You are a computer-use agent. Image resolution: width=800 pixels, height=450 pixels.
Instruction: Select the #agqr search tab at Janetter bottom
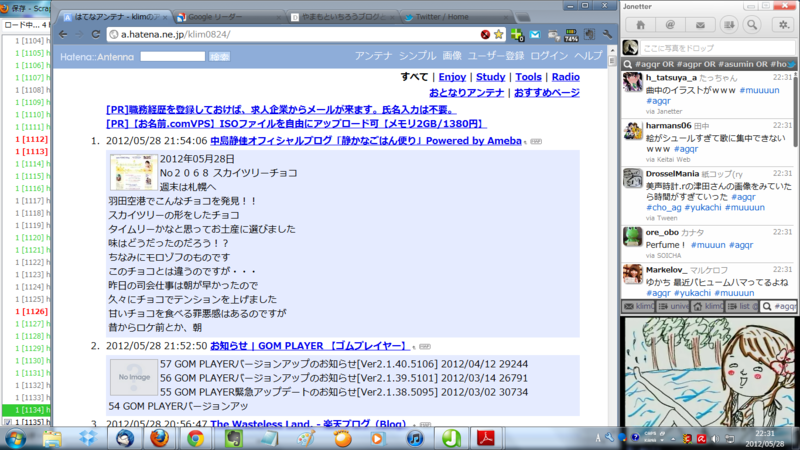coord(777,306)
